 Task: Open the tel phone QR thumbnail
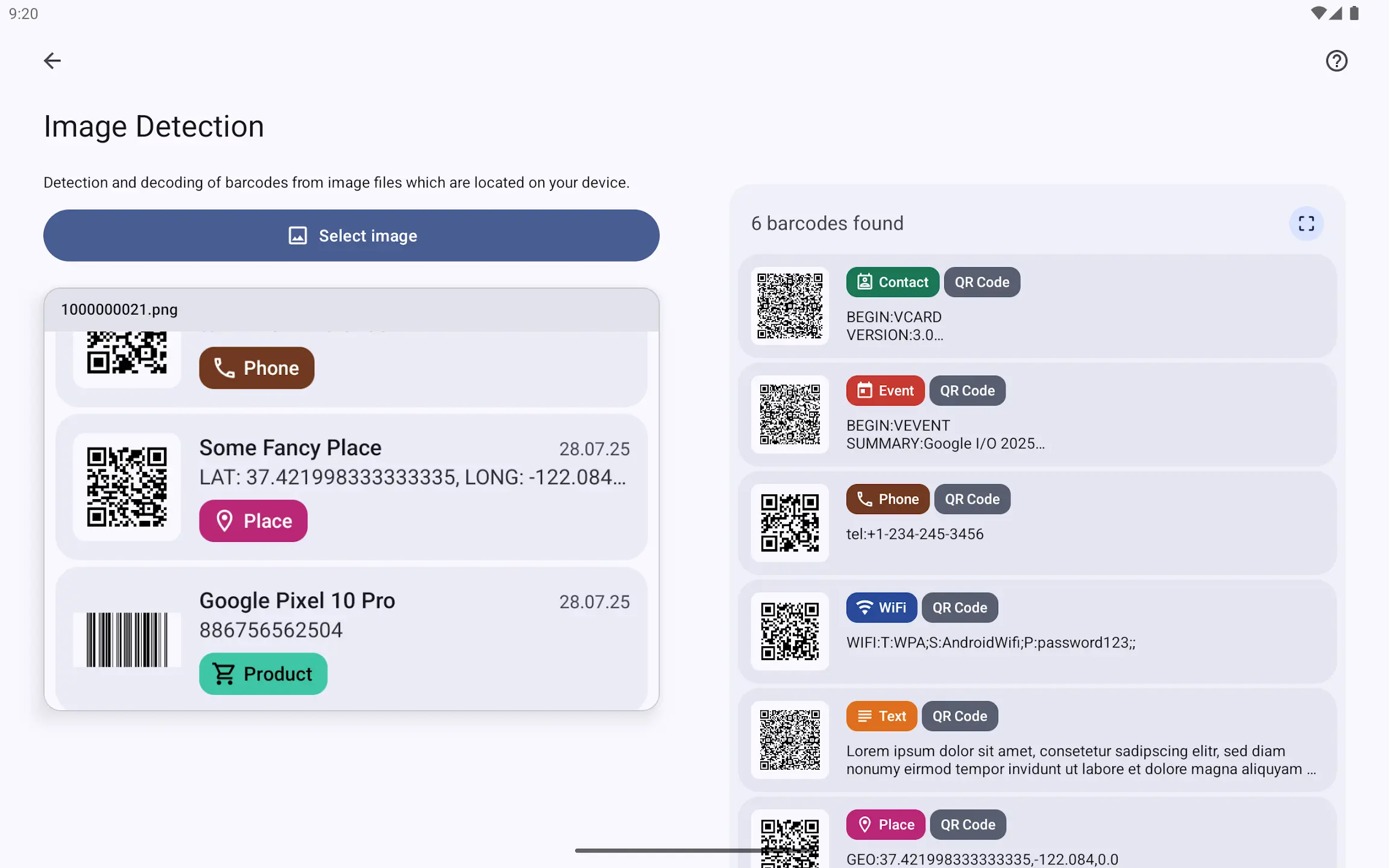tap(790, 523)
